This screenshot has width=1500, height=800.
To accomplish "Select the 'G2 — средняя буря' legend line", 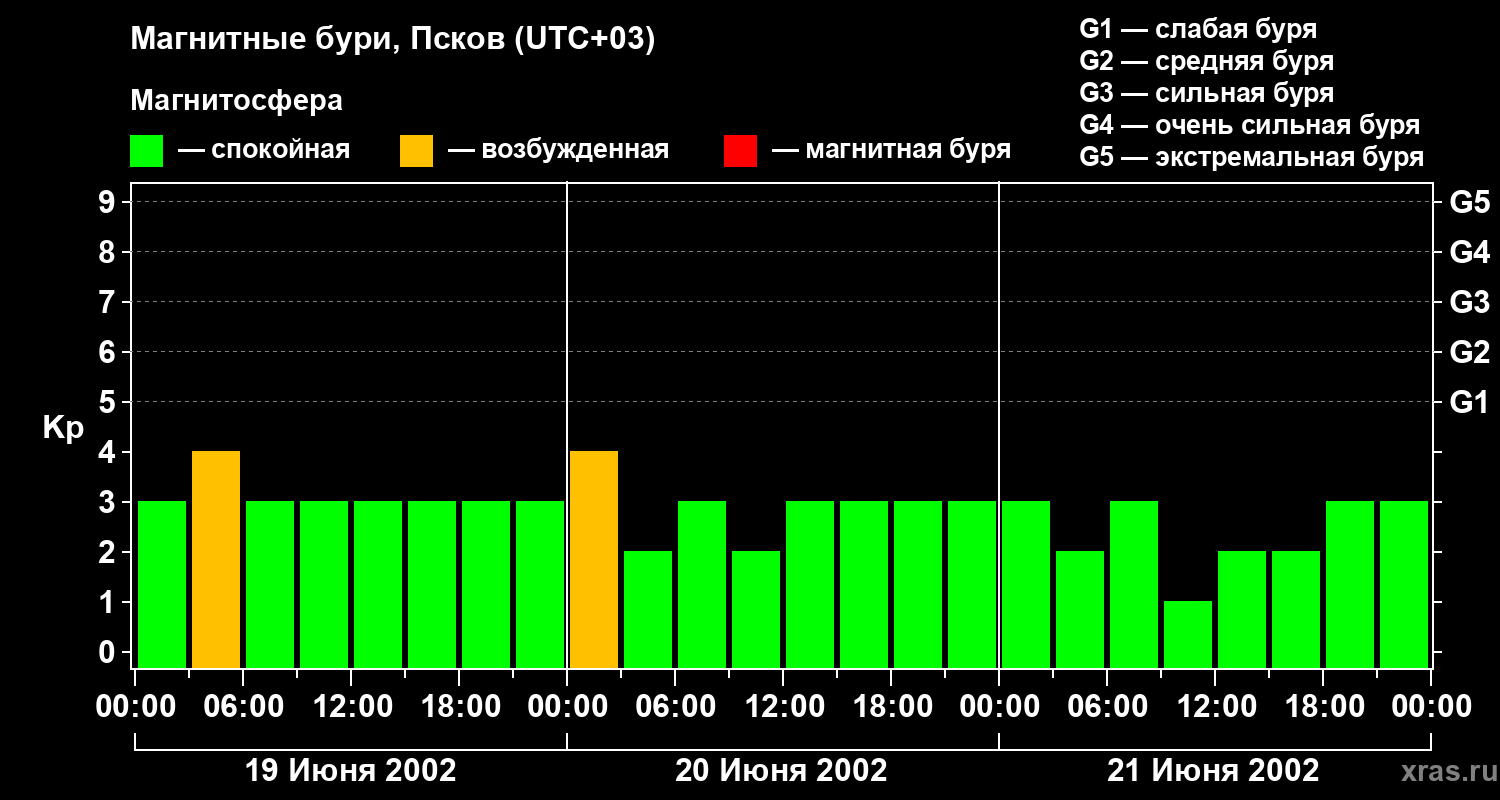I will [1207, 60].
